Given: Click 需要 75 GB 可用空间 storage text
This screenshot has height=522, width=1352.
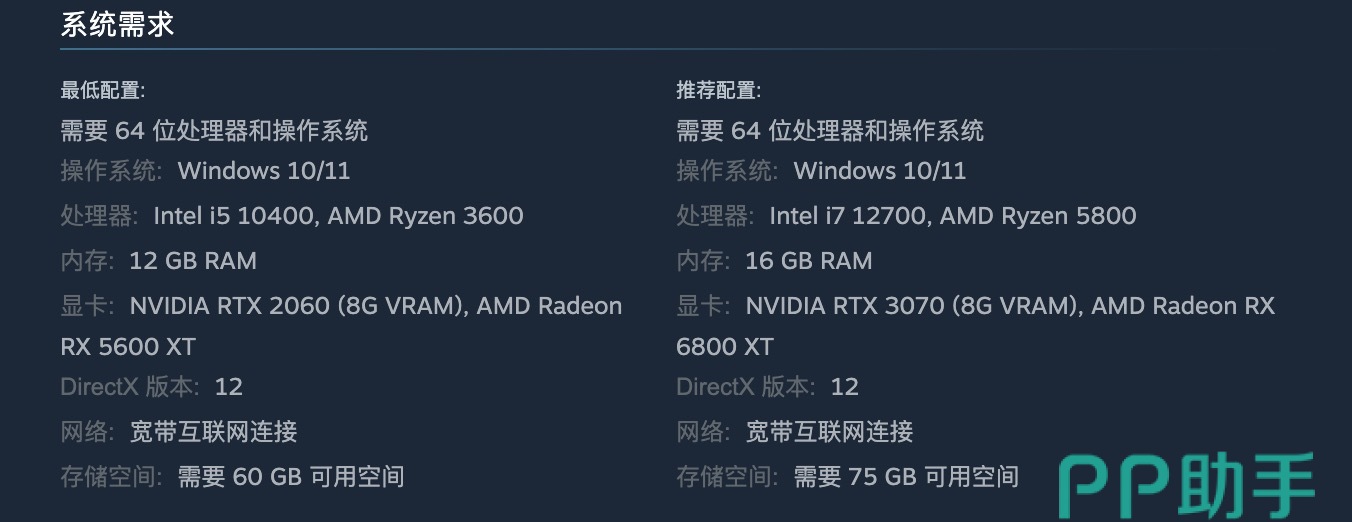Looking at the screenshot, I should pos(907,477).
